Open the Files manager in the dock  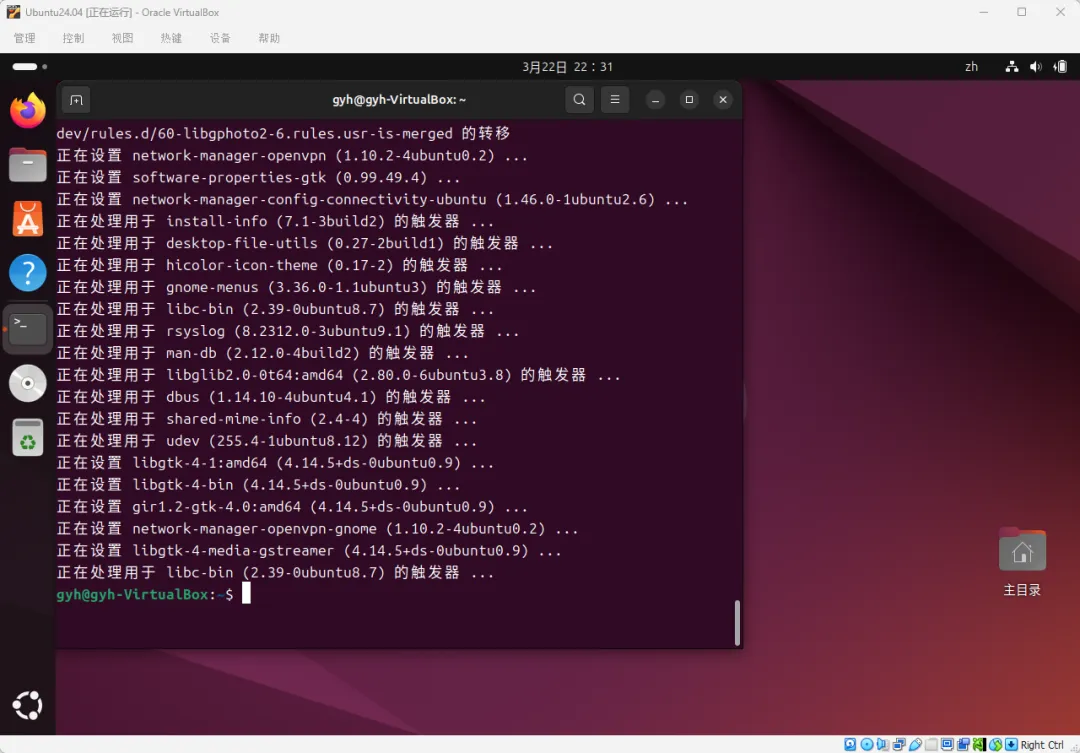(28, 165)
